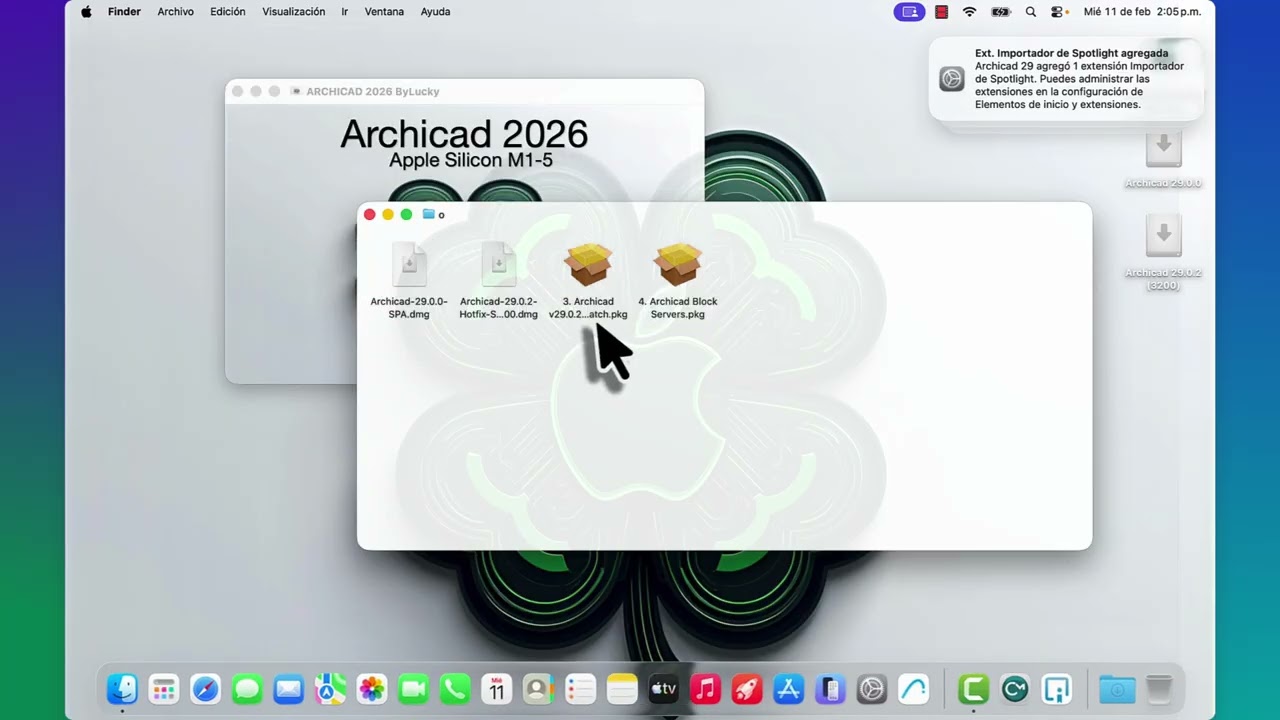Open the Edición menu
This screenshot has height=720, width=1280.
tap(228, 12)
